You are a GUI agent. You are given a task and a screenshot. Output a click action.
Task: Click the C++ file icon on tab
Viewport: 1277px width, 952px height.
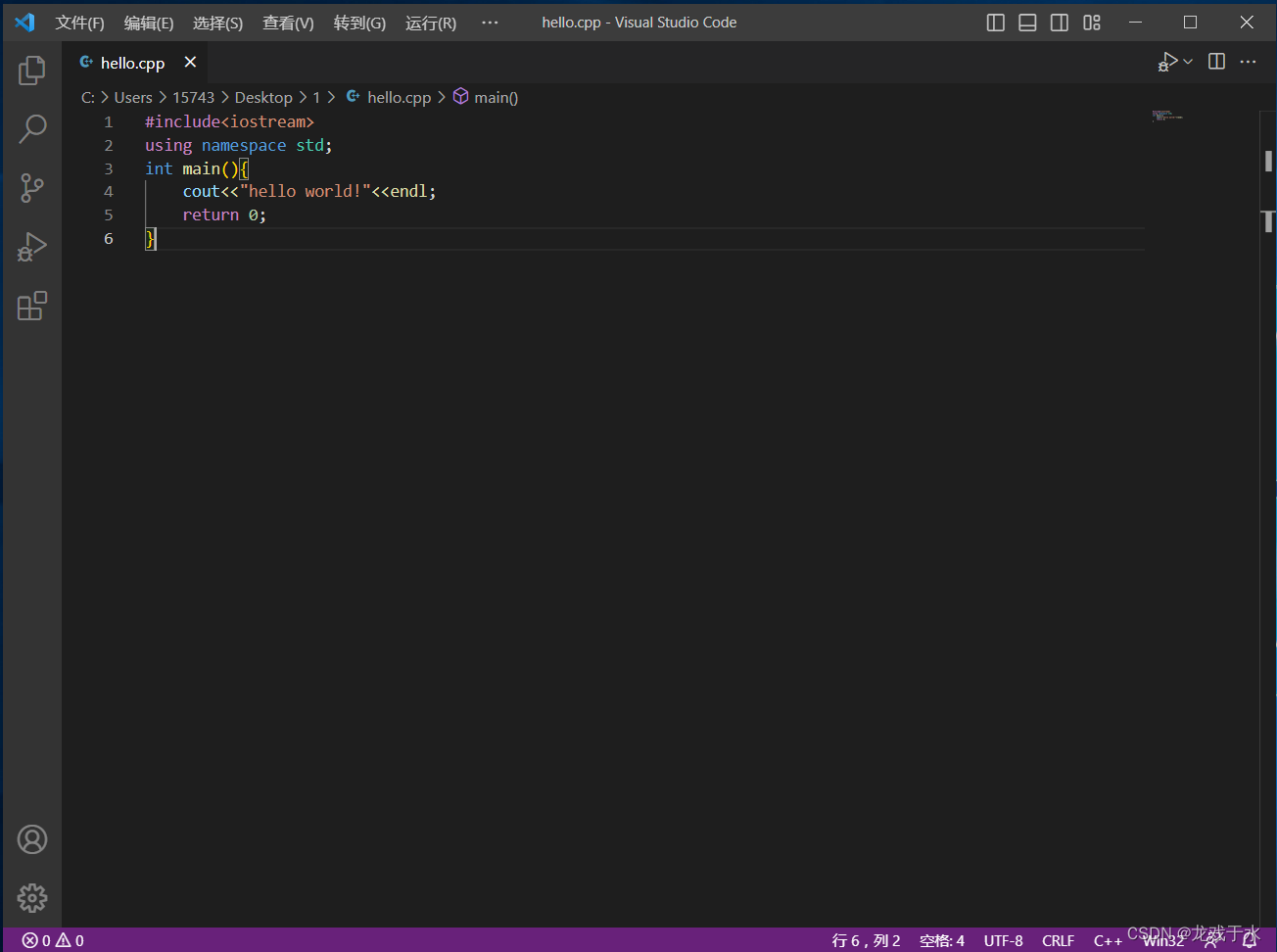(86, 62)
